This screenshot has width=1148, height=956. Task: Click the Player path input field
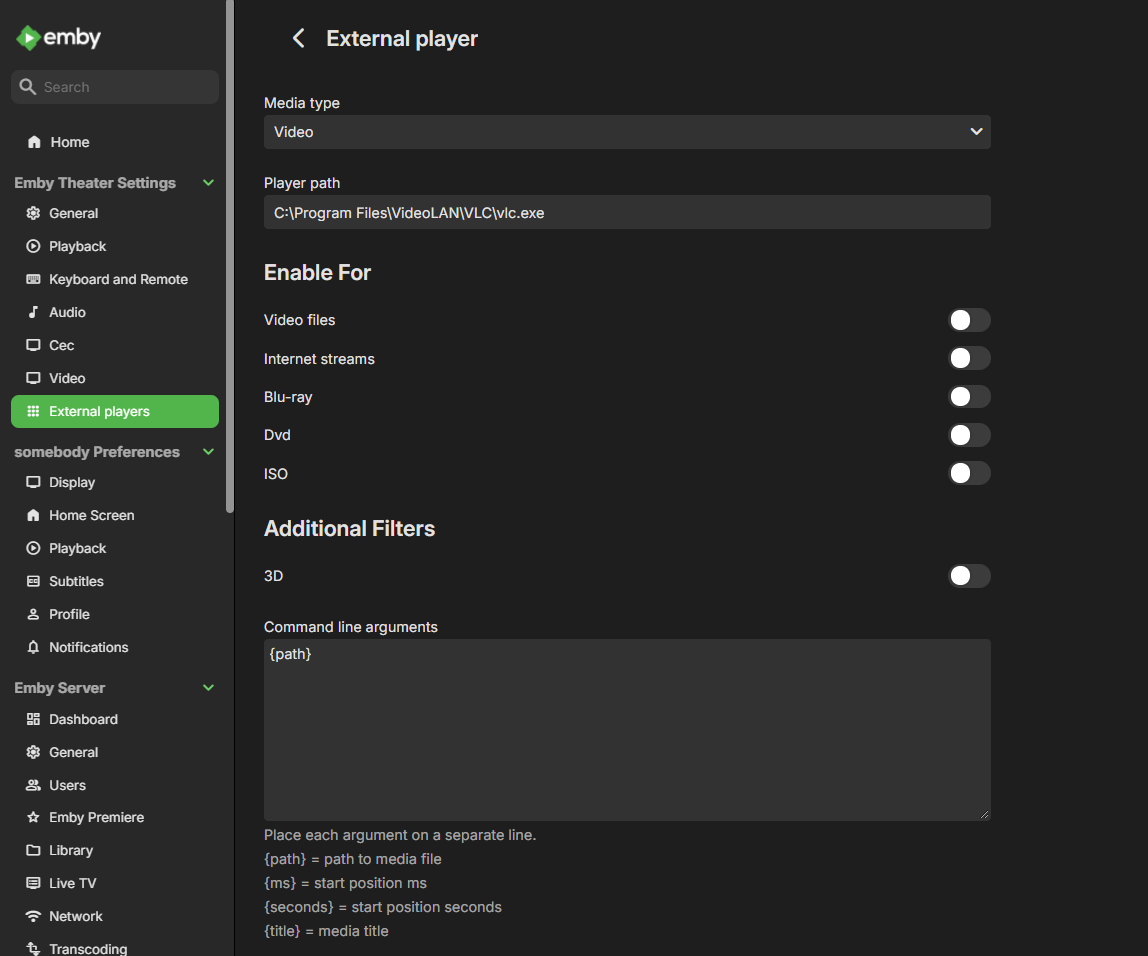(x=627, y=212)
